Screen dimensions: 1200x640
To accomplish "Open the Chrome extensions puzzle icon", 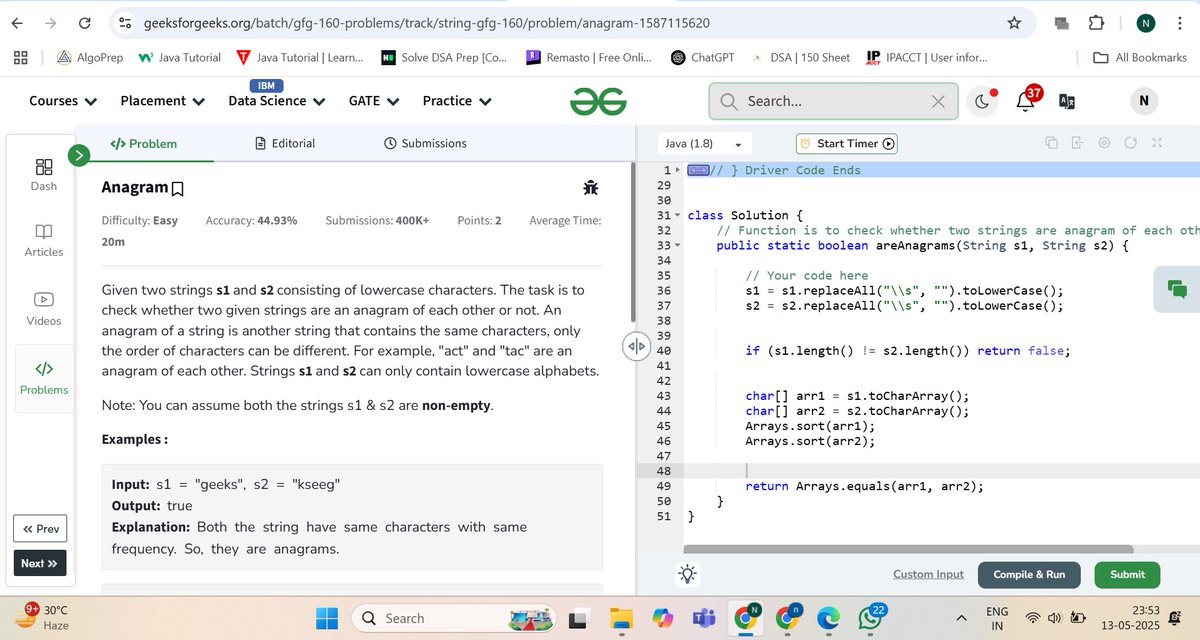I will click(x=1096, y=23).
